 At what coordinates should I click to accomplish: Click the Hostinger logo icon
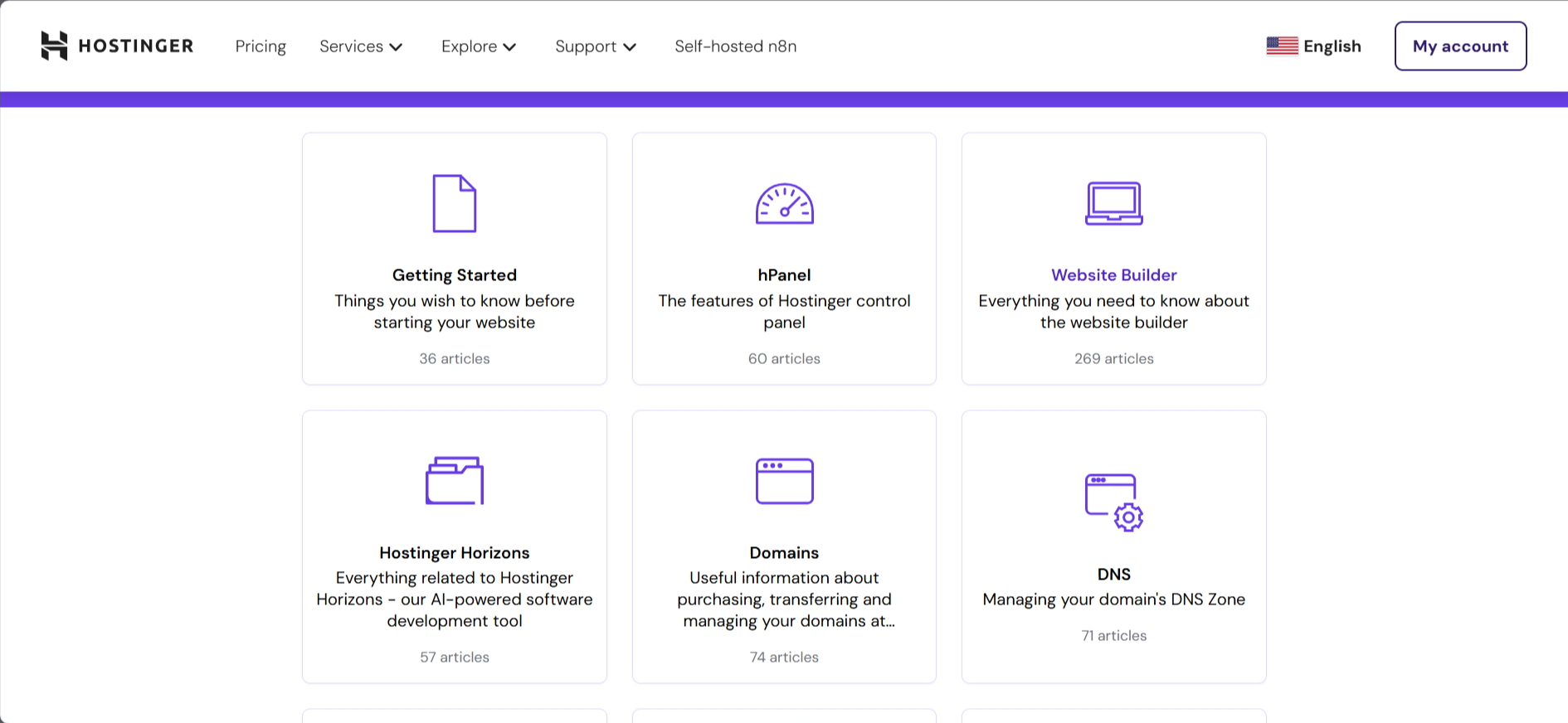(54, 46)
